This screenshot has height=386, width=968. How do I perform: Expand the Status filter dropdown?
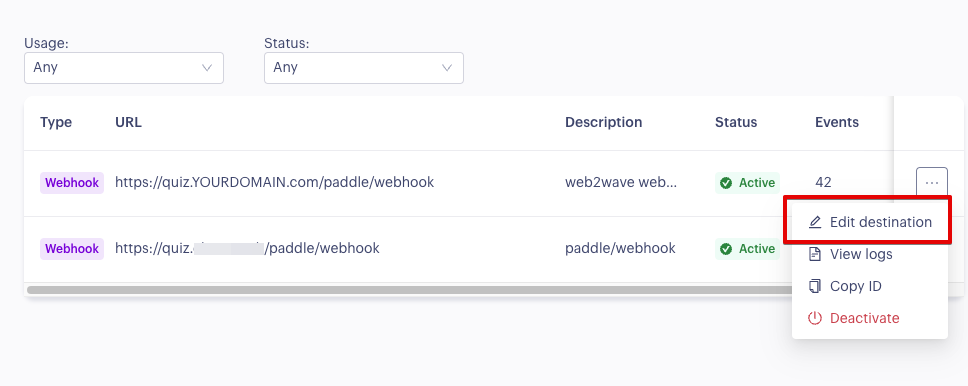click(x=364, y=68)
